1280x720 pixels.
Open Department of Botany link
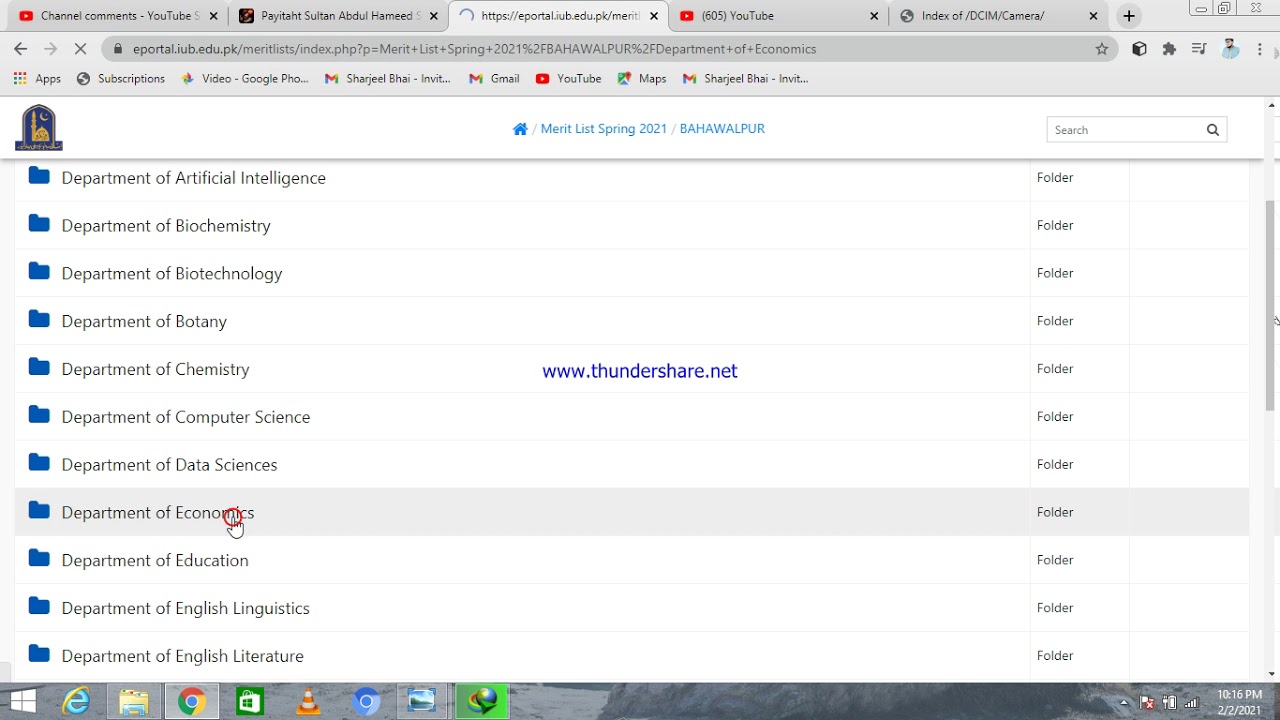144,321
